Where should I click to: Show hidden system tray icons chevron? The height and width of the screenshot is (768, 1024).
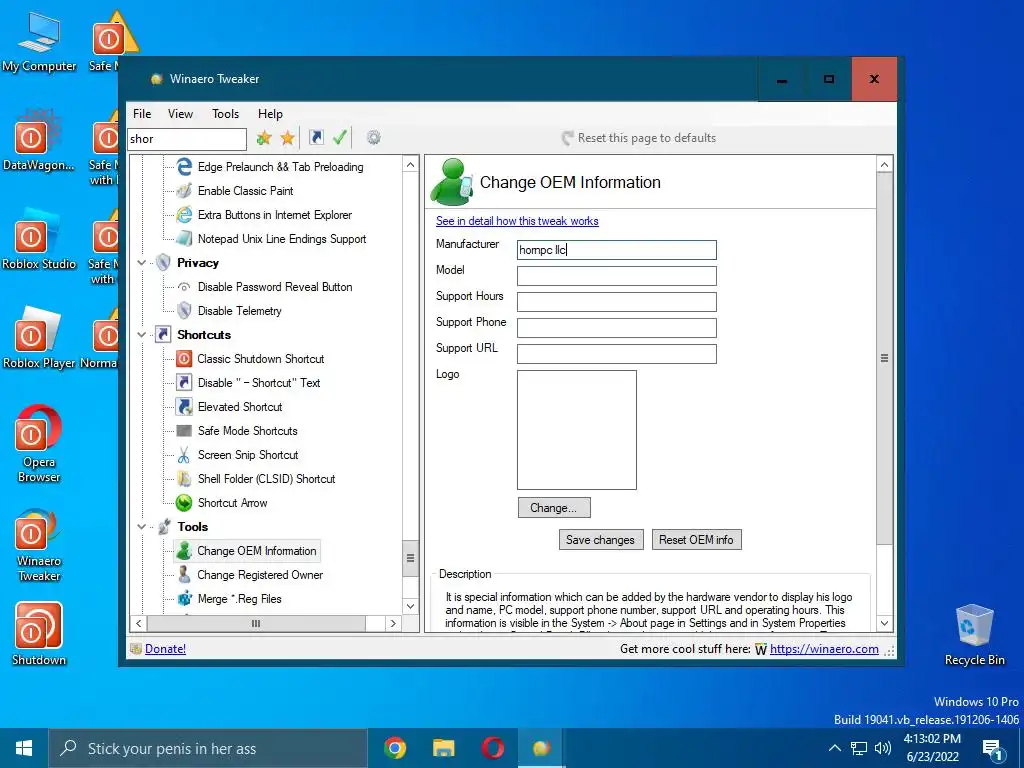tap(835, 748)
